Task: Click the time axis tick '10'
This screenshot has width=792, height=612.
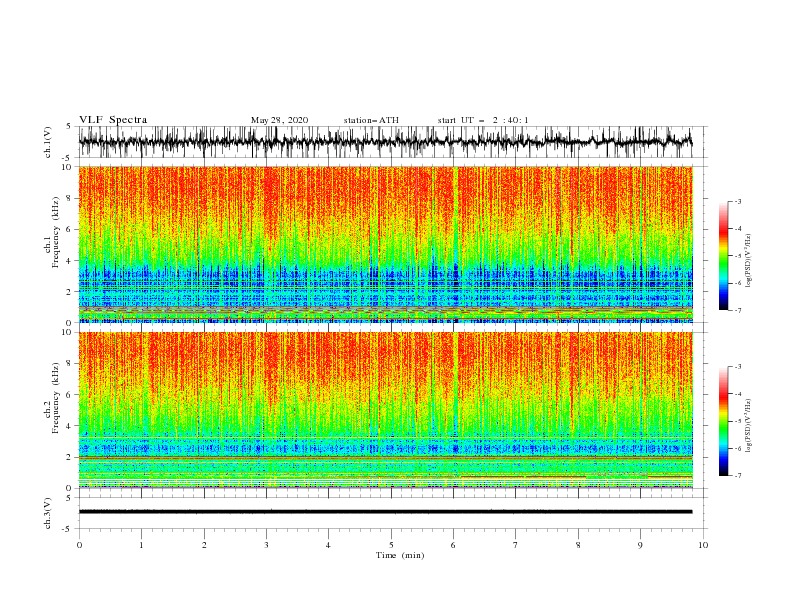Action: (x=703, y=545)
